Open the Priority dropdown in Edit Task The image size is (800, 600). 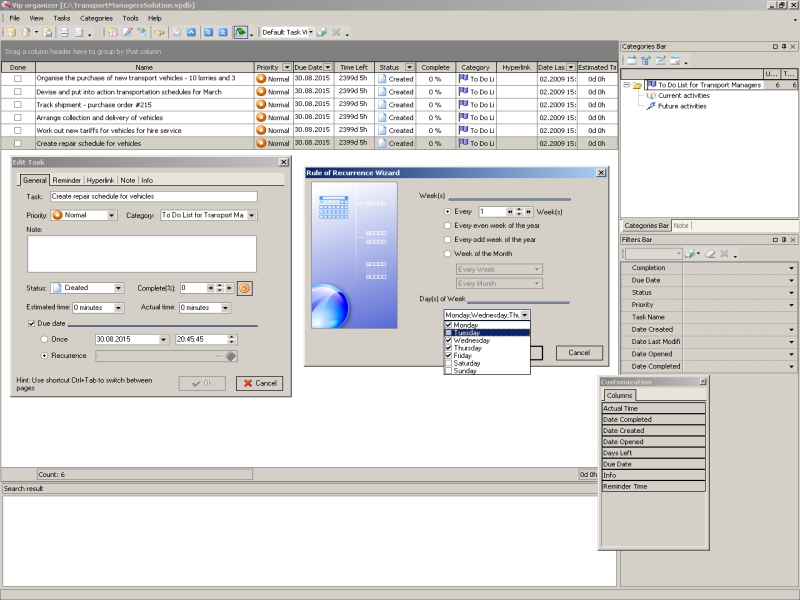[x=112, y=215]
